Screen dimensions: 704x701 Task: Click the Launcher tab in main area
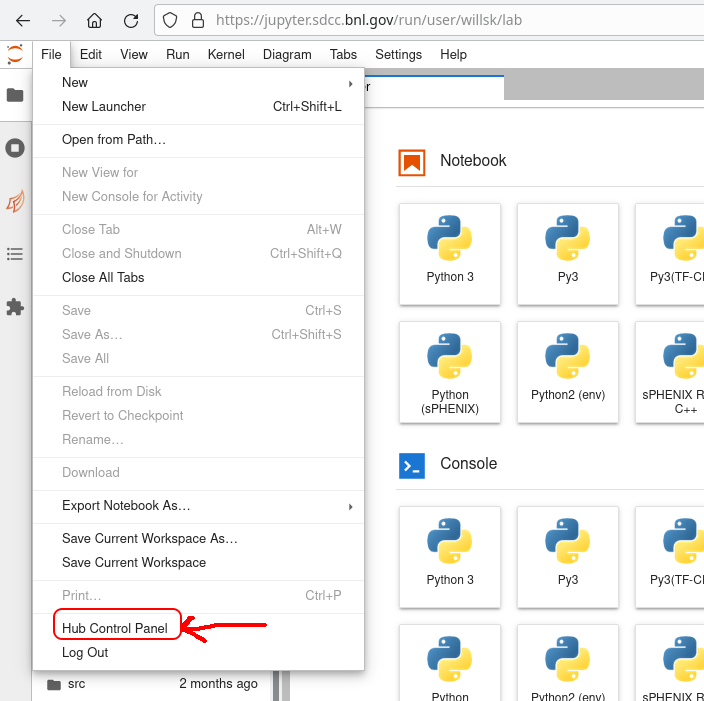pos(434,87)
